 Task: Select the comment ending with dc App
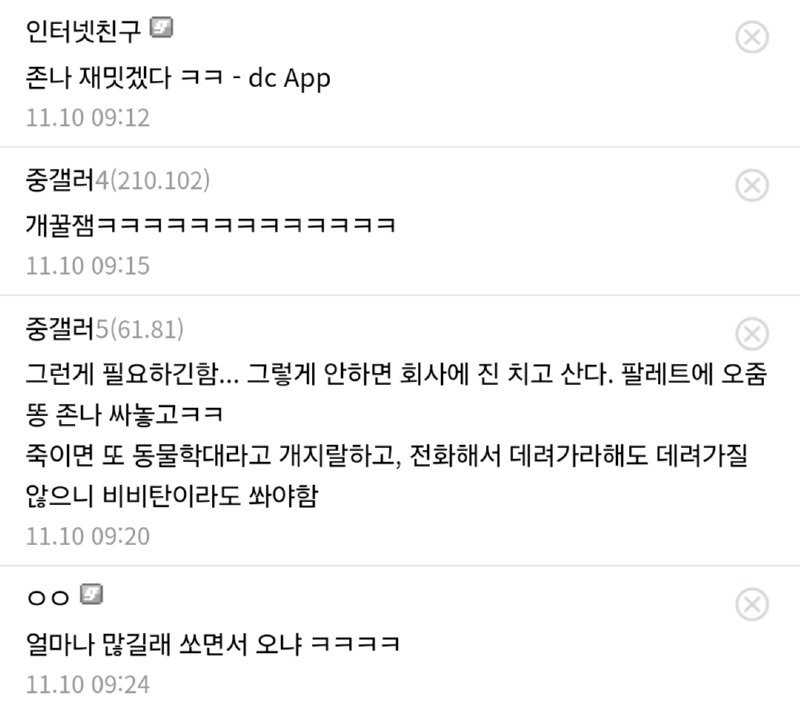click(x=178, y=78)
